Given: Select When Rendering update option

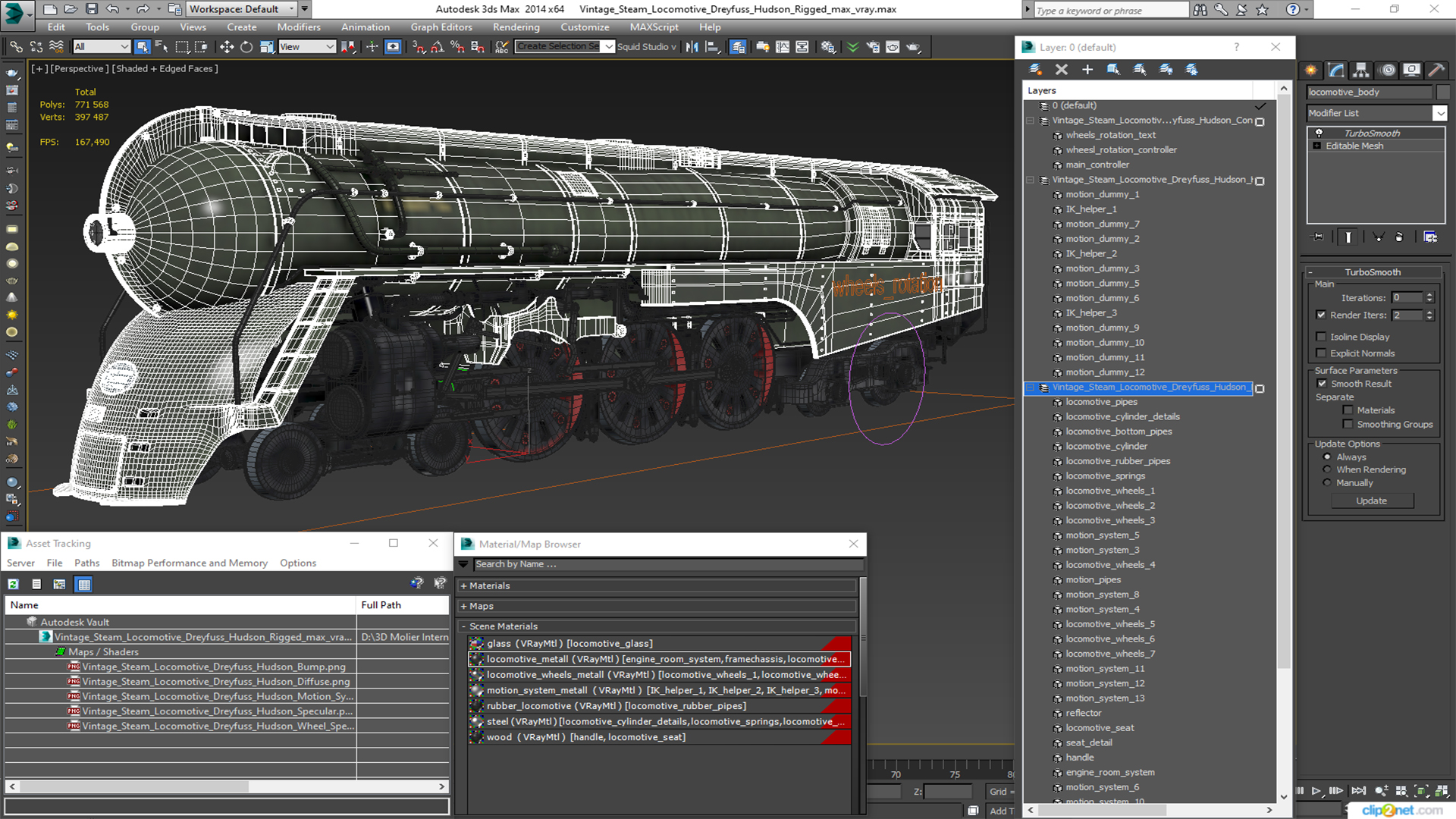Looking at the screenshot, I should pyautogui.click(x=1327, y=469).
